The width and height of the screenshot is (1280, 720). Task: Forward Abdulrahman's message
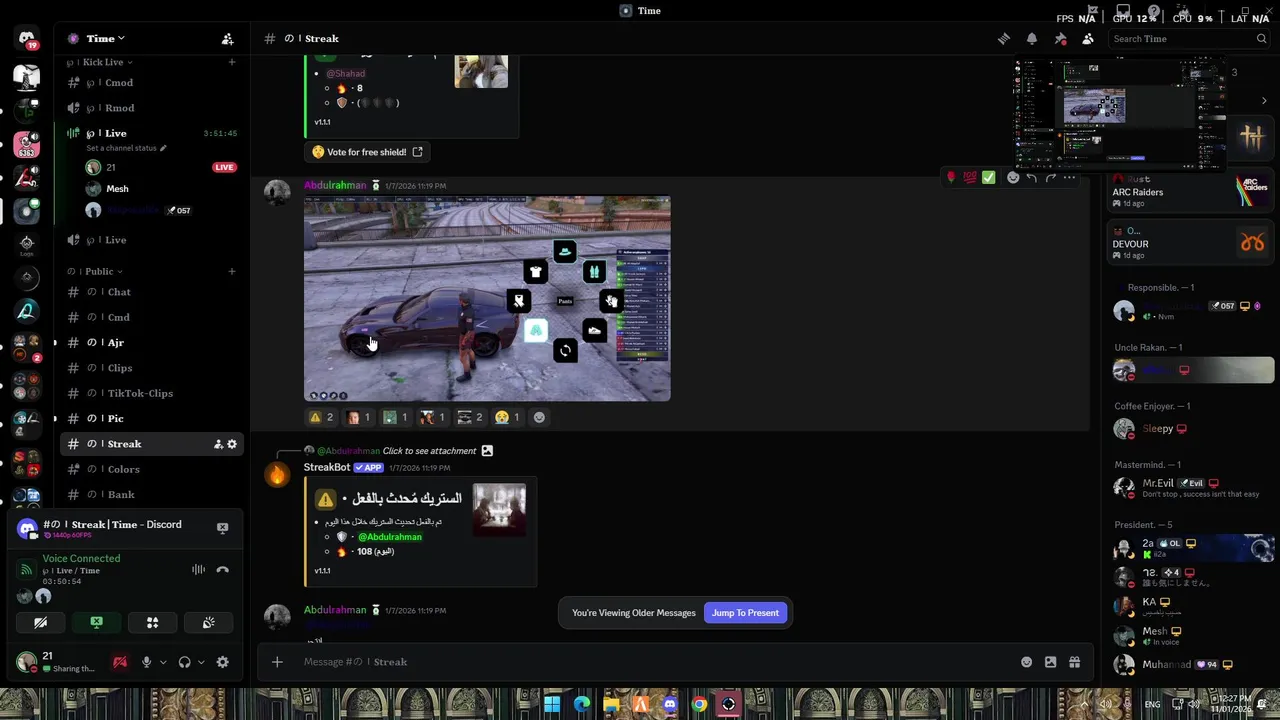[1051, 177]
